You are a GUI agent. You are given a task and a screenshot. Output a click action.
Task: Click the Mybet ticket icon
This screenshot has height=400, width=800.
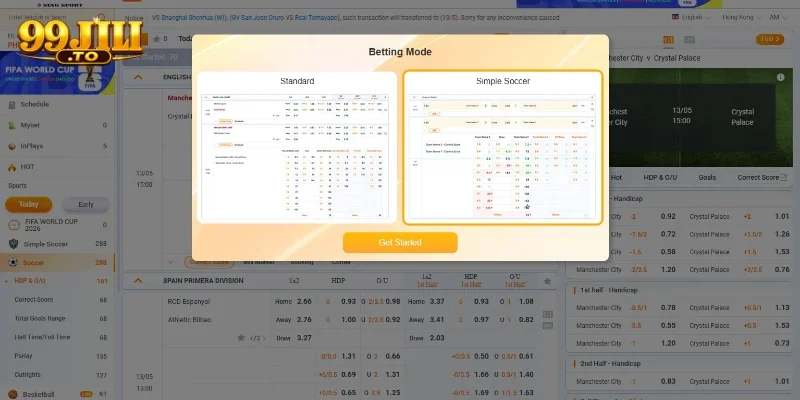click(x=12, y=125)
